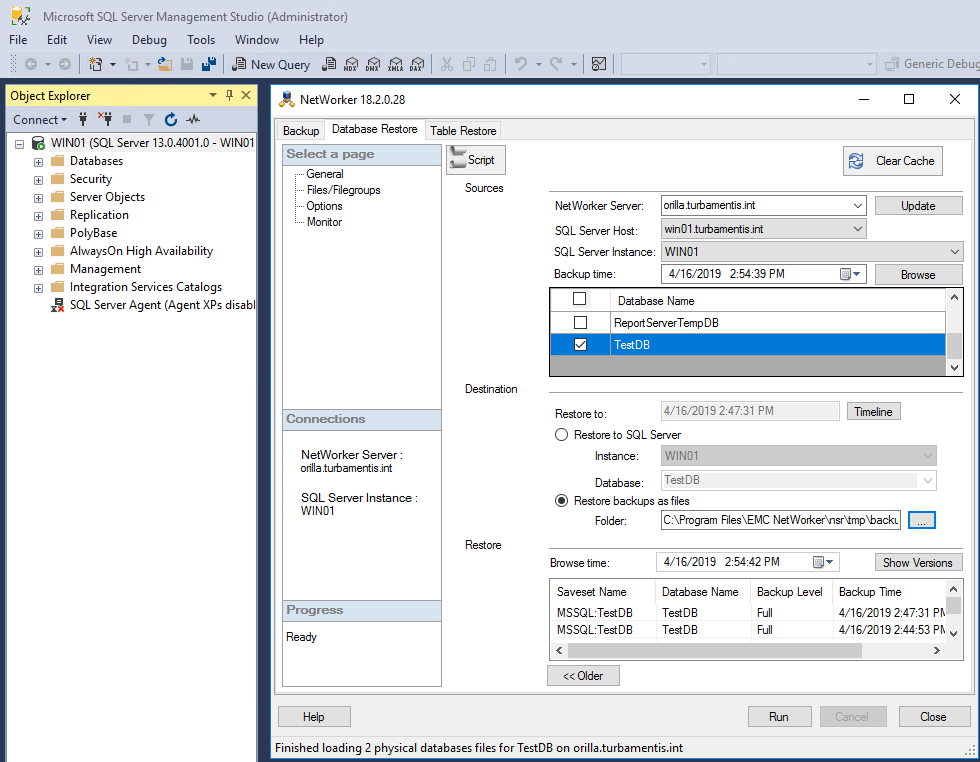Screen dimensions: 980x762
Task: Open the File menu
Action: (x=18, y=39)
